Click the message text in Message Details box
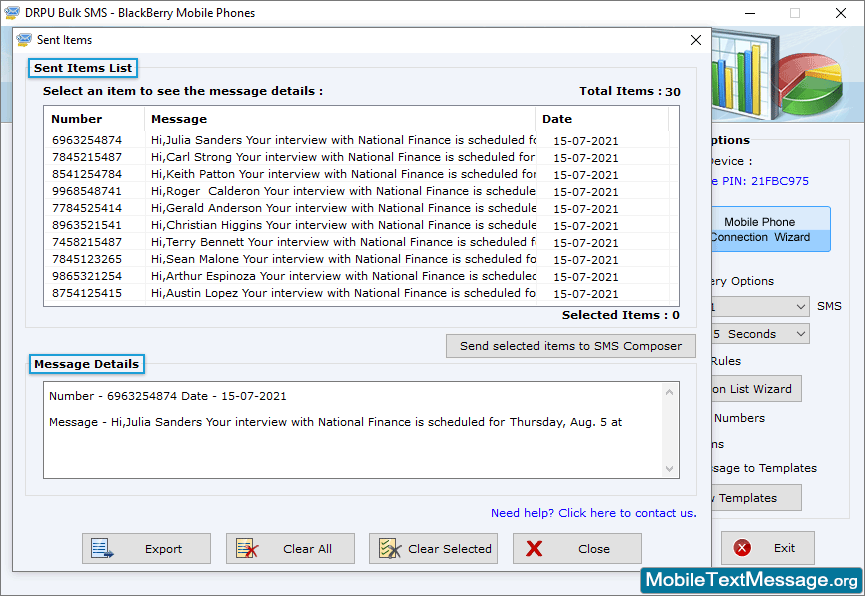Viewport: 865px width, 596px height. pyautogui.click(x=335, y=422)
